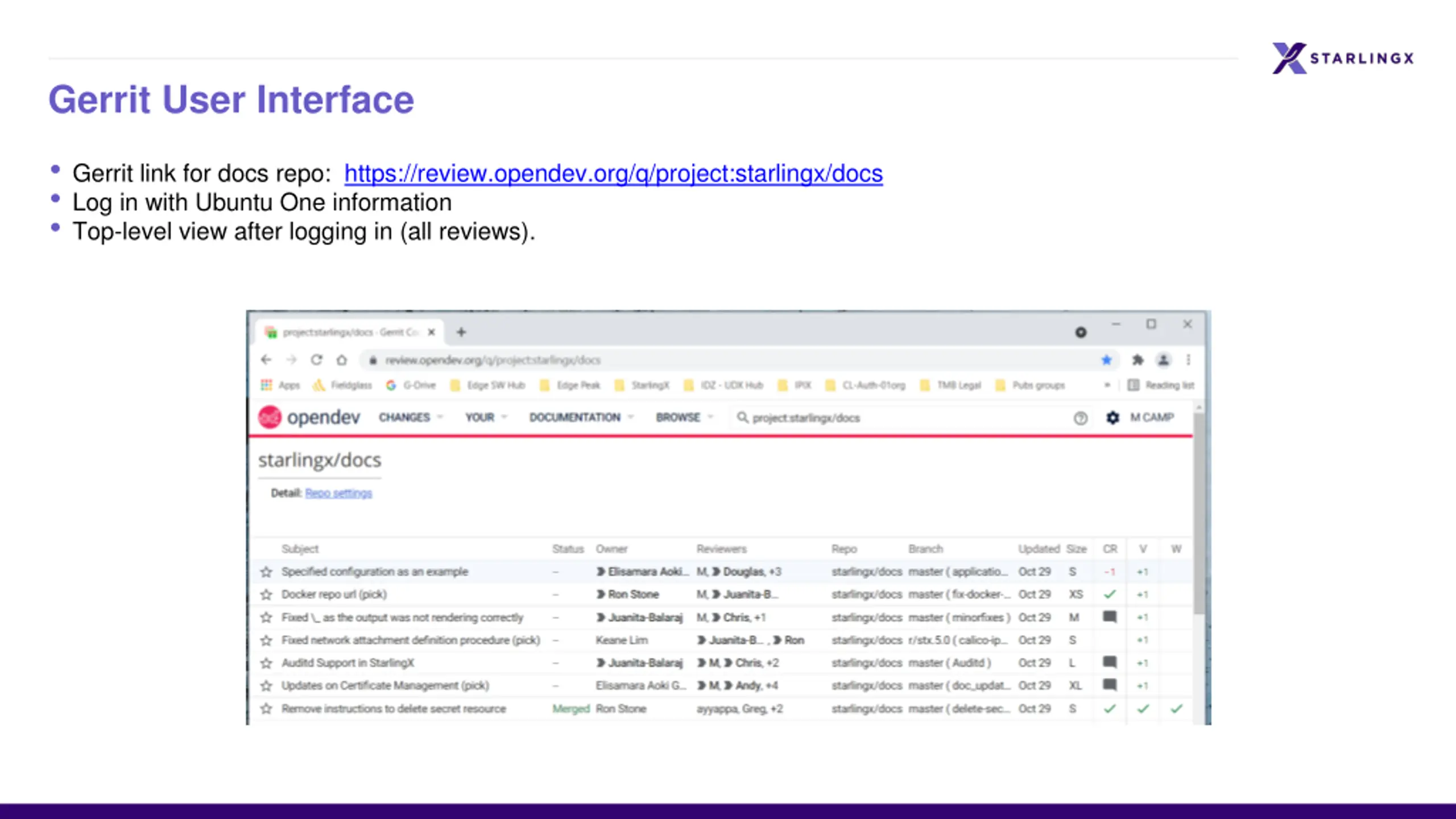Click the blue bookmark star icon
The image size is (1456, 819).
point(1106,360)
